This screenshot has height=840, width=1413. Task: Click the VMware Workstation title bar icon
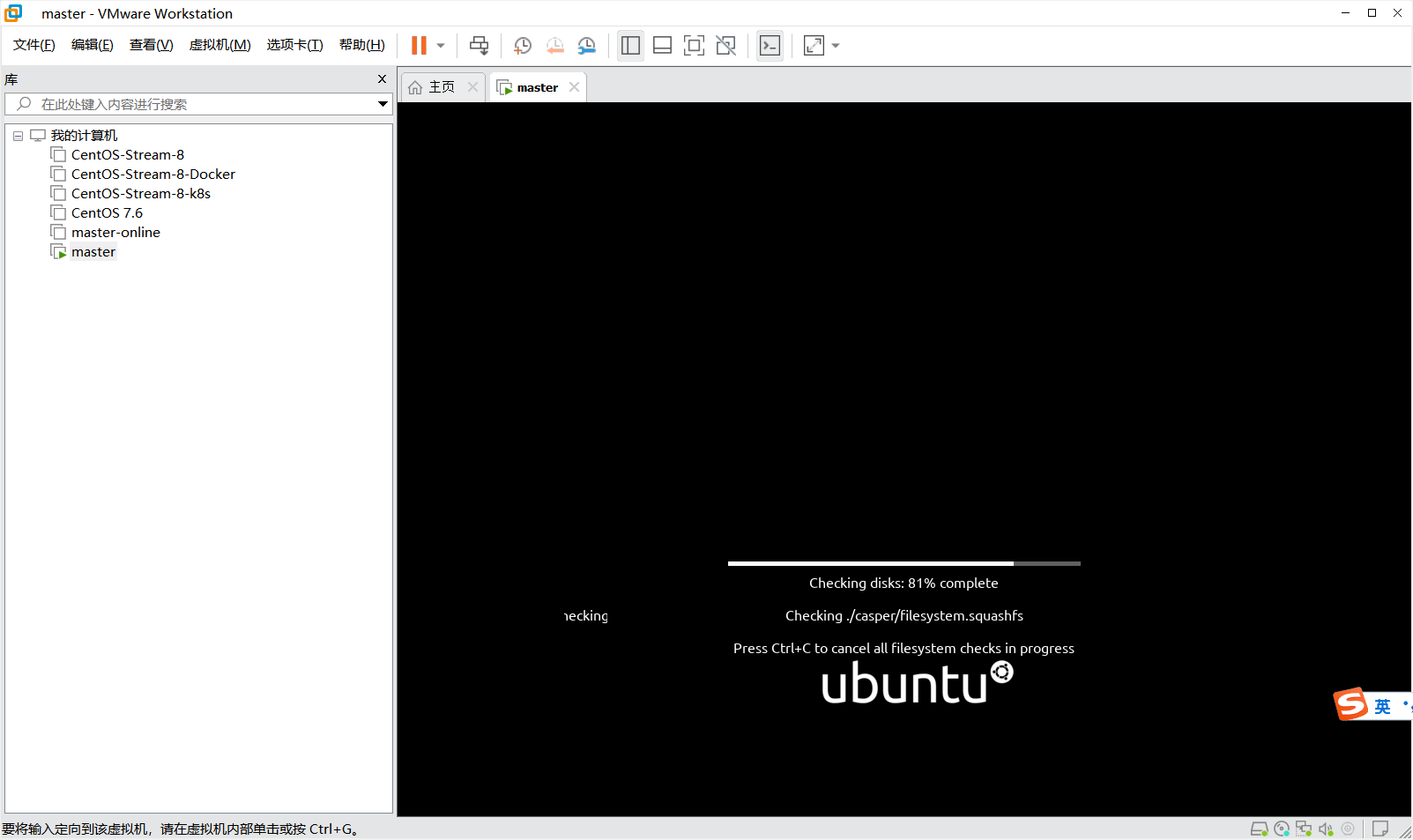pos(13,13)
